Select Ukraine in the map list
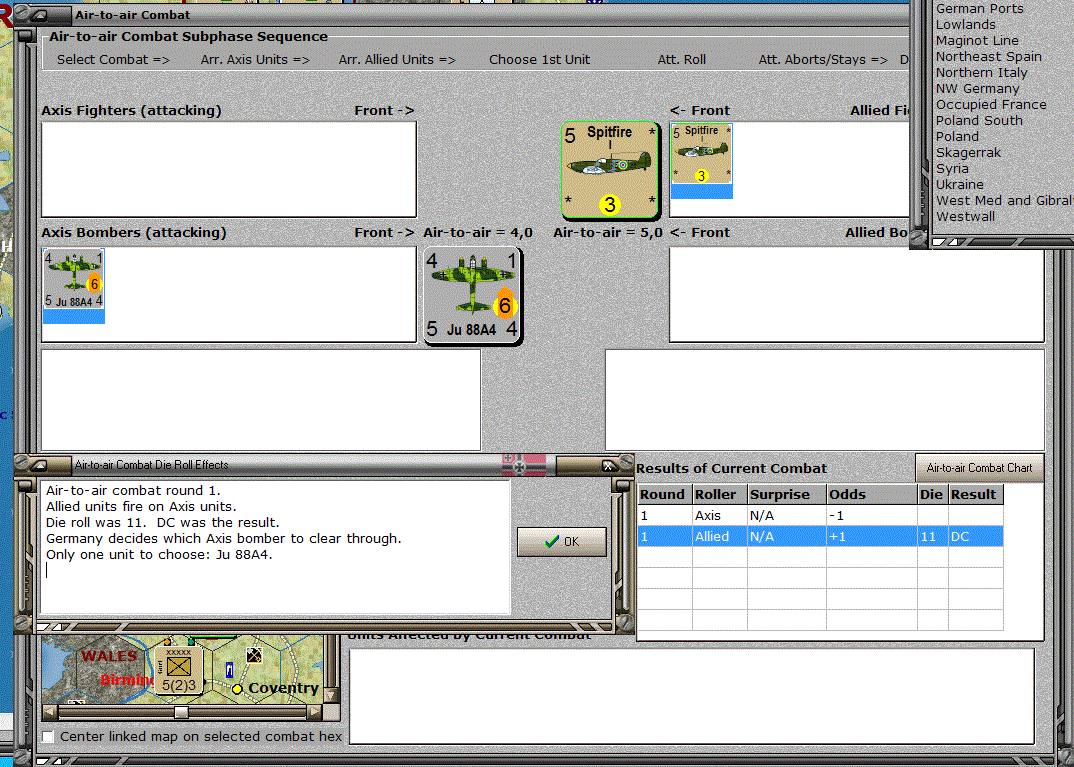This screenshot has width=1074, height=767. pos(960,184)
